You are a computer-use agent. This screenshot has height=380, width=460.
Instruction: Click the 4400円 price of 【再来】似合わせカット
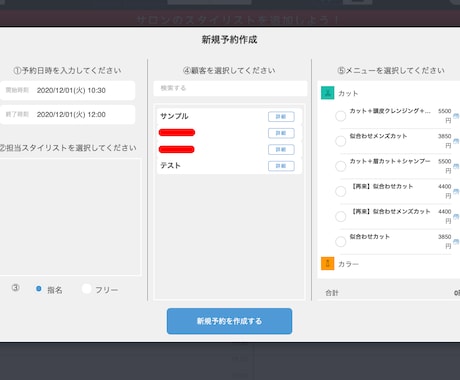click(x=445, y=191)
